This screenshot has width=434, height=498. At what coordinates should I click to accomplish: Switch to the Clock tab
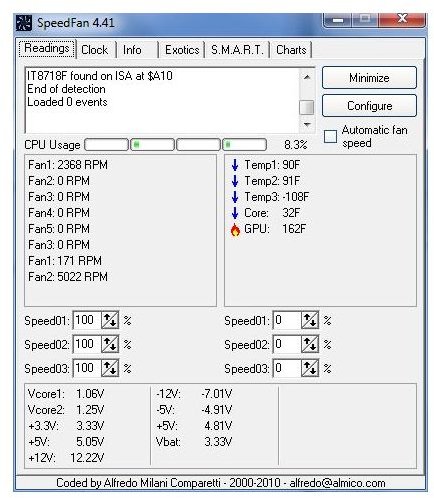(x=95, y=50)
